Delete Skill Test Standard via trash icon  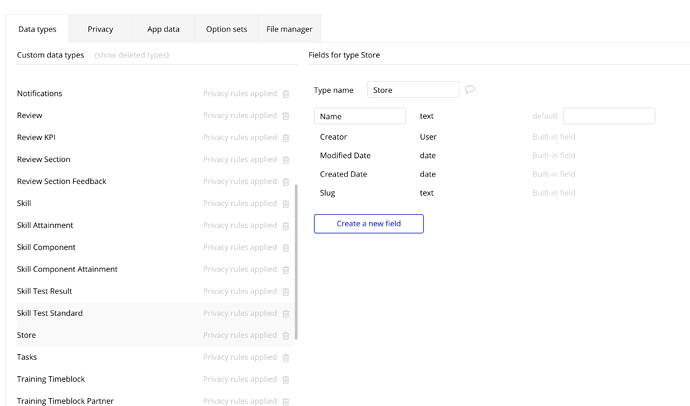click(x=286, y=314)
